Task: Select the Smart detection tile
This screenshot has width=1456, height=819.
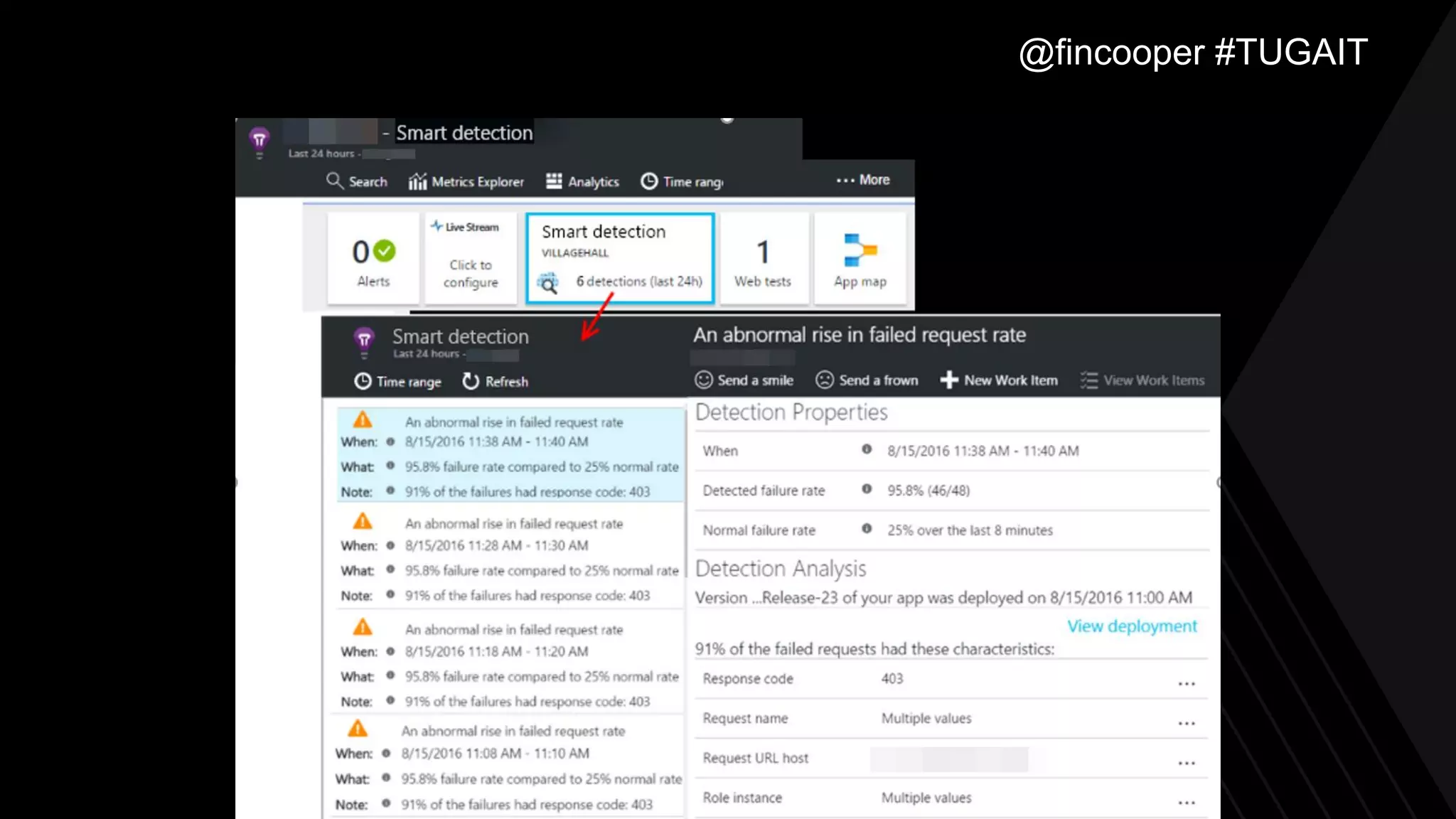Action: [620, 258]
